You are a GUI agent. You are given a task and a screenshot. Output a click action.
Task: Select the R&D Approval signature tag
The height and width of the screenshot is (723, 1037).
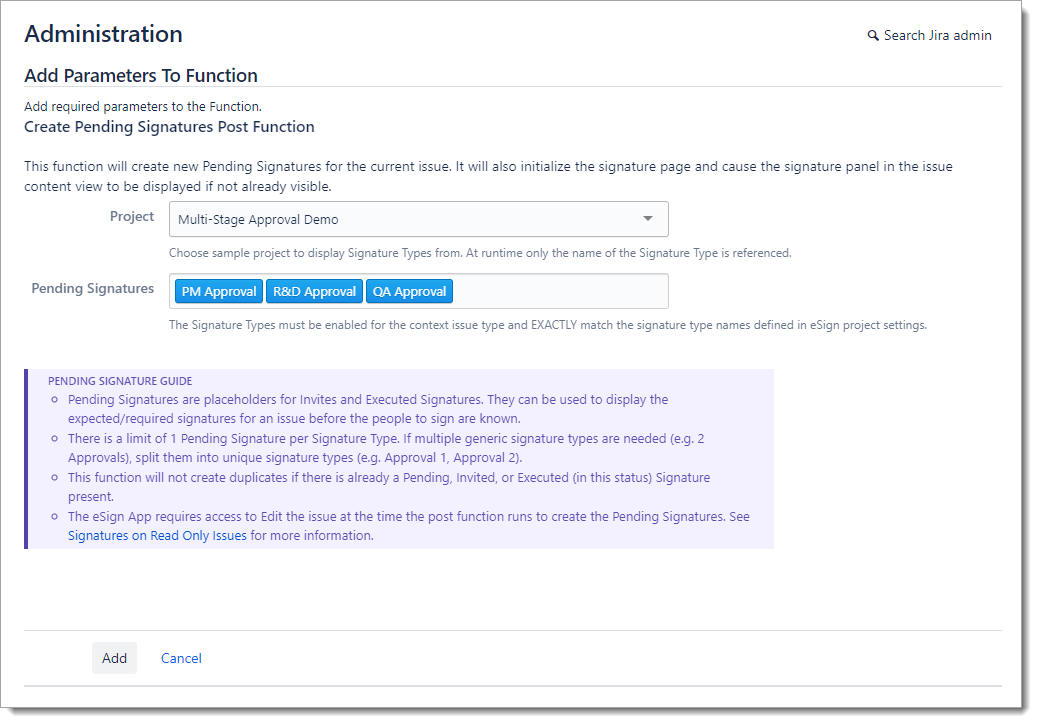314,291
